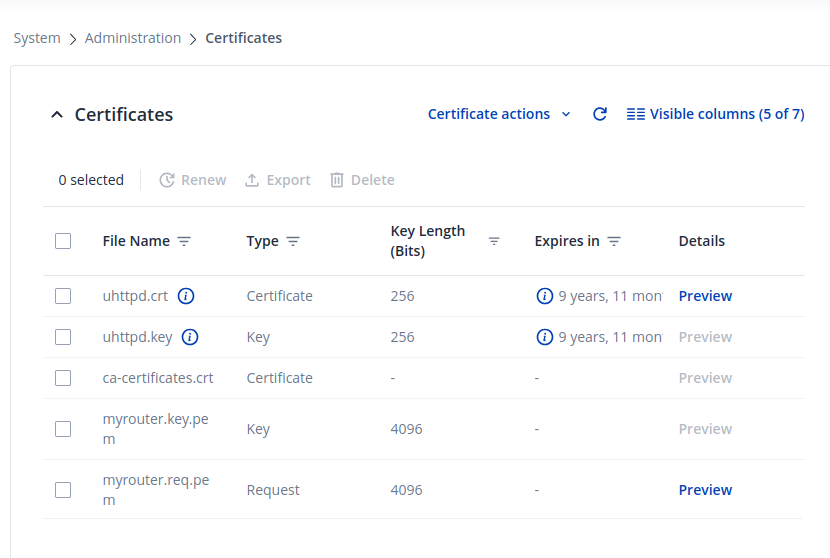
Task: Click expiry info icon in uhttpd.crt row
Action: [x=545, y=296]
